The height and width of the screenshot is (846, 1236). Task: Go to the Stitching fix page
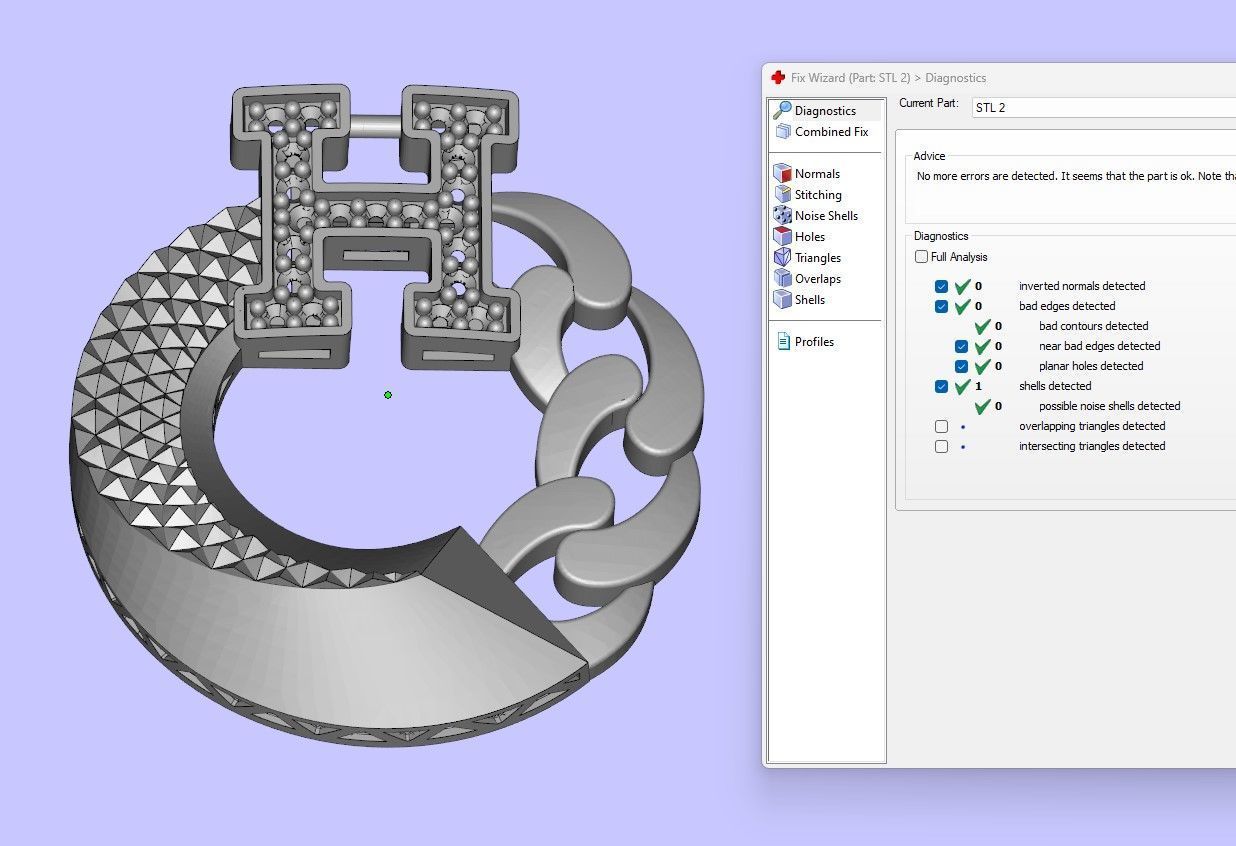818,195
